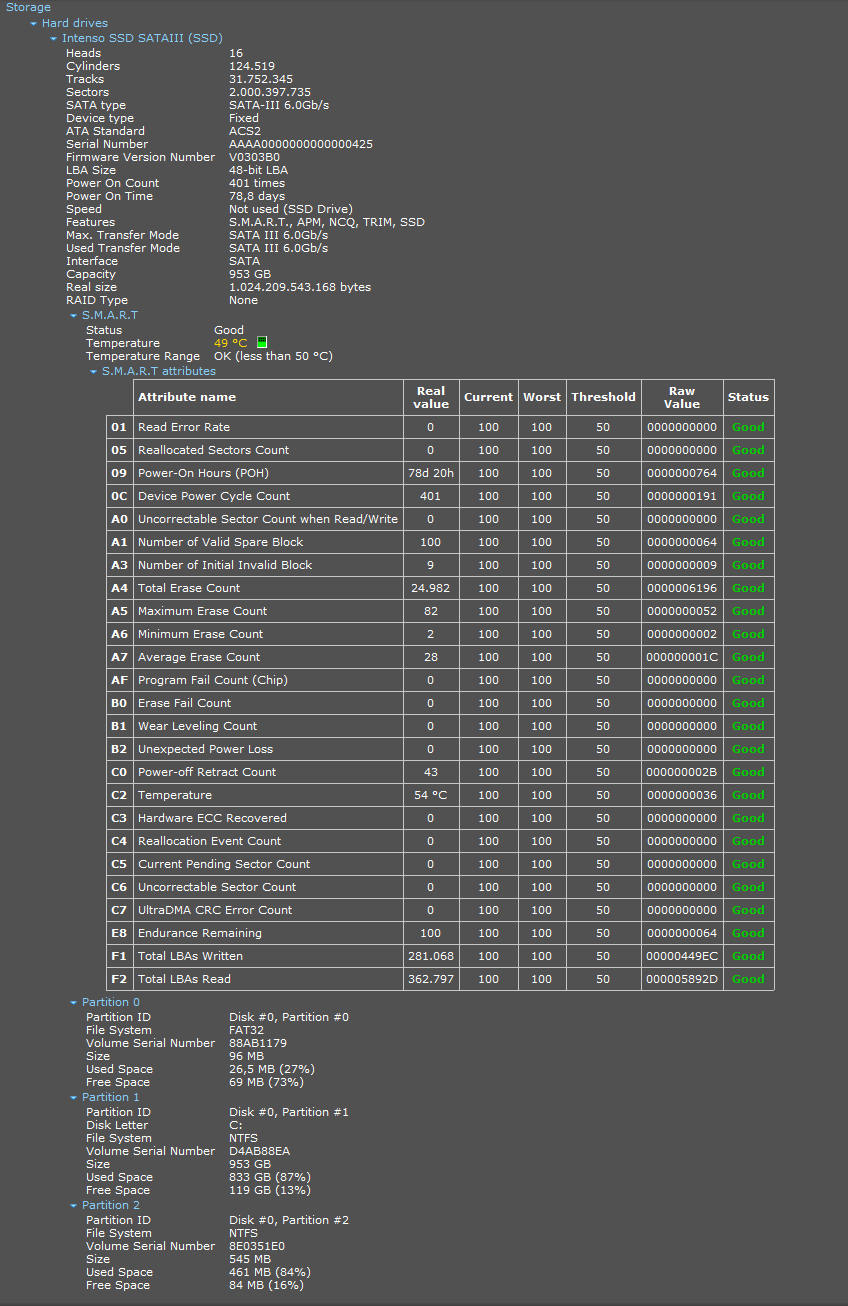This screenshot has height=1306, width=848.
Task: Click the green temperature indicator icon
Action: point(262,343)
